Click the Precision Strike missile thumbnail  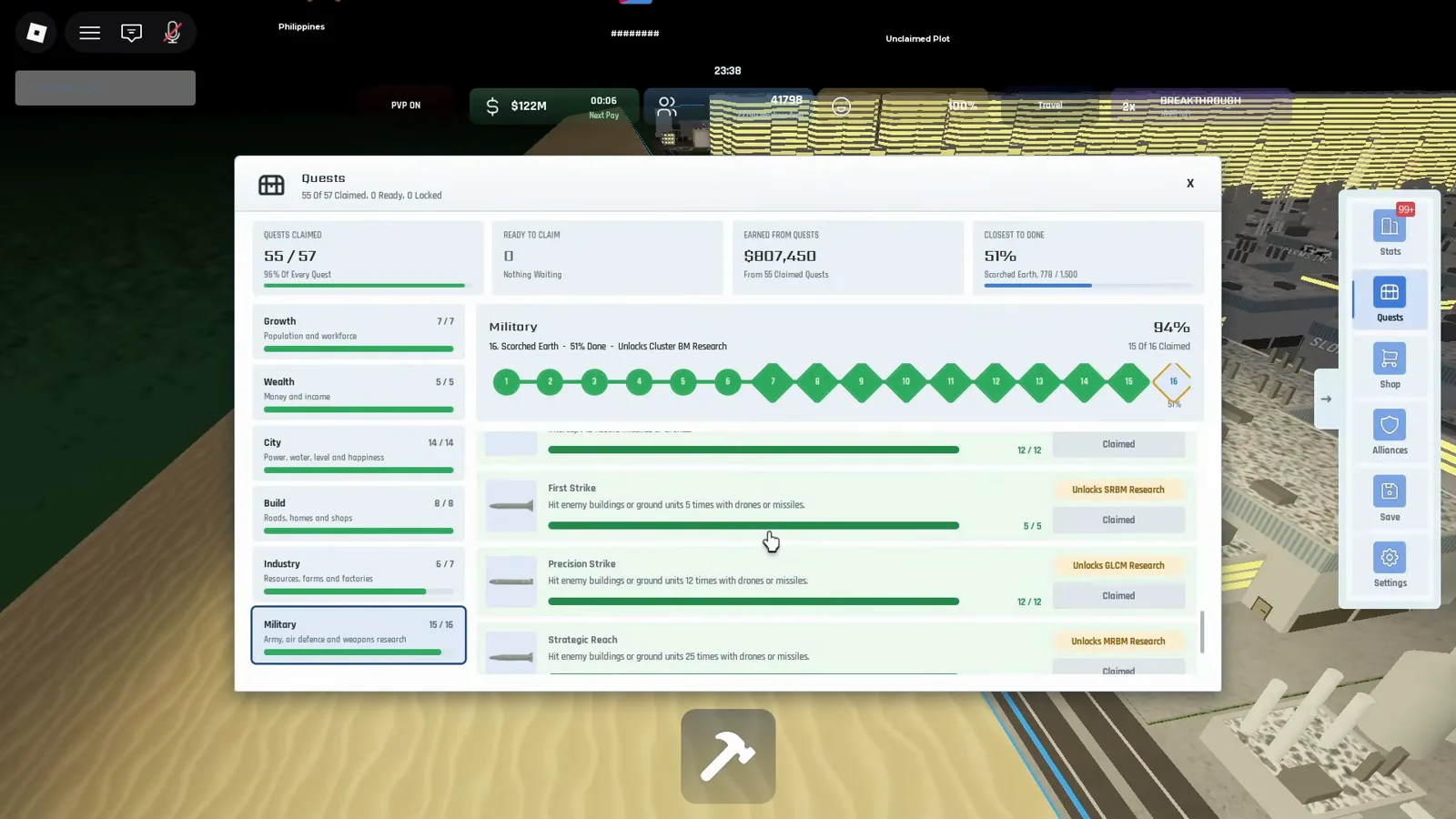coord(511,581)
